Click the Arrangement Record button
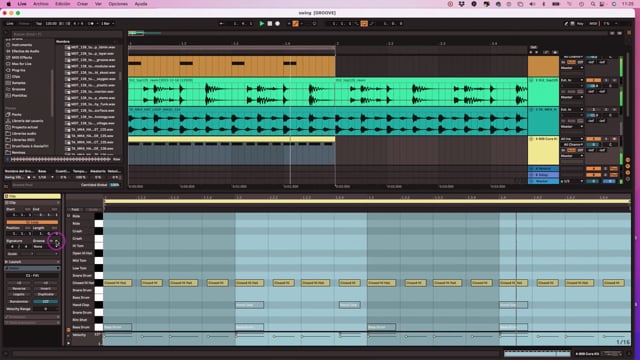The width and height of the screenshot is (640, 360). 278,24
